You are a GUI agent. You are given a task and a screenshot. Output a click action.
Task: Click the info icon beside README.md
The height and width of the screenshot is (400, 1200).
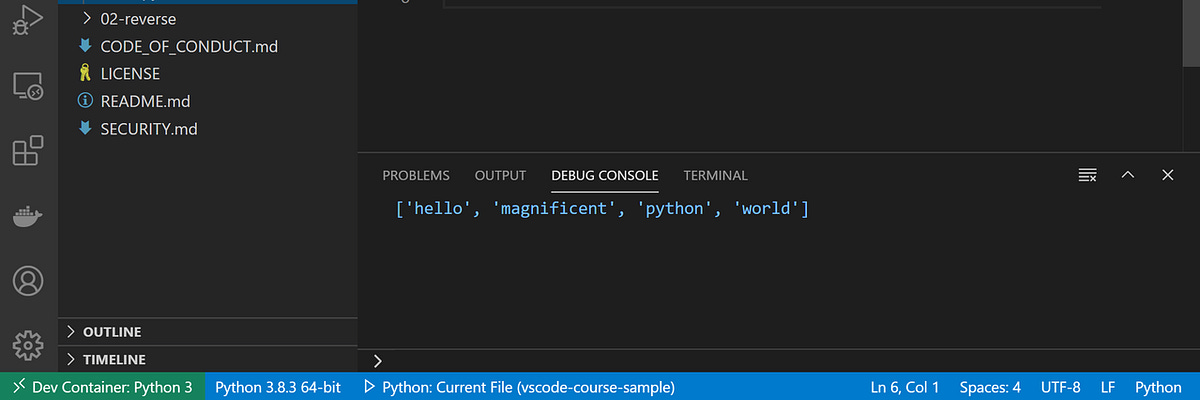click(x=85, y=101)
